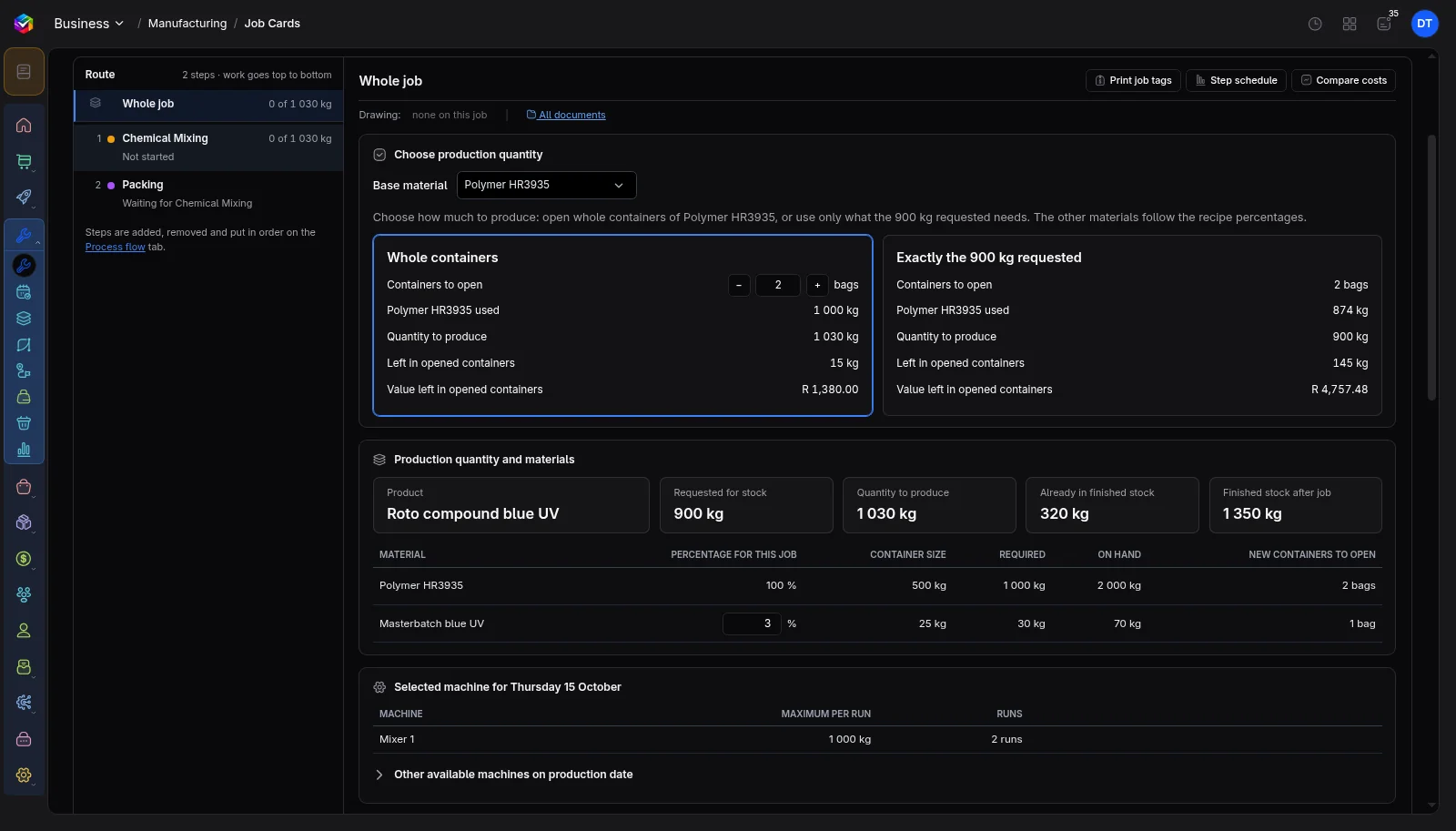Open the bar chart sidebar icon
This screenshot has height=831, width=1456.
pyautogui.click(x=24, y=450)
